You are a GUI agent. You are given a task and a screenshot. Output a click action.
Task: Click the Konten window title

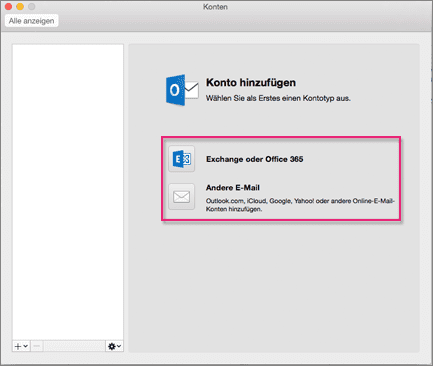pos(215,7)
